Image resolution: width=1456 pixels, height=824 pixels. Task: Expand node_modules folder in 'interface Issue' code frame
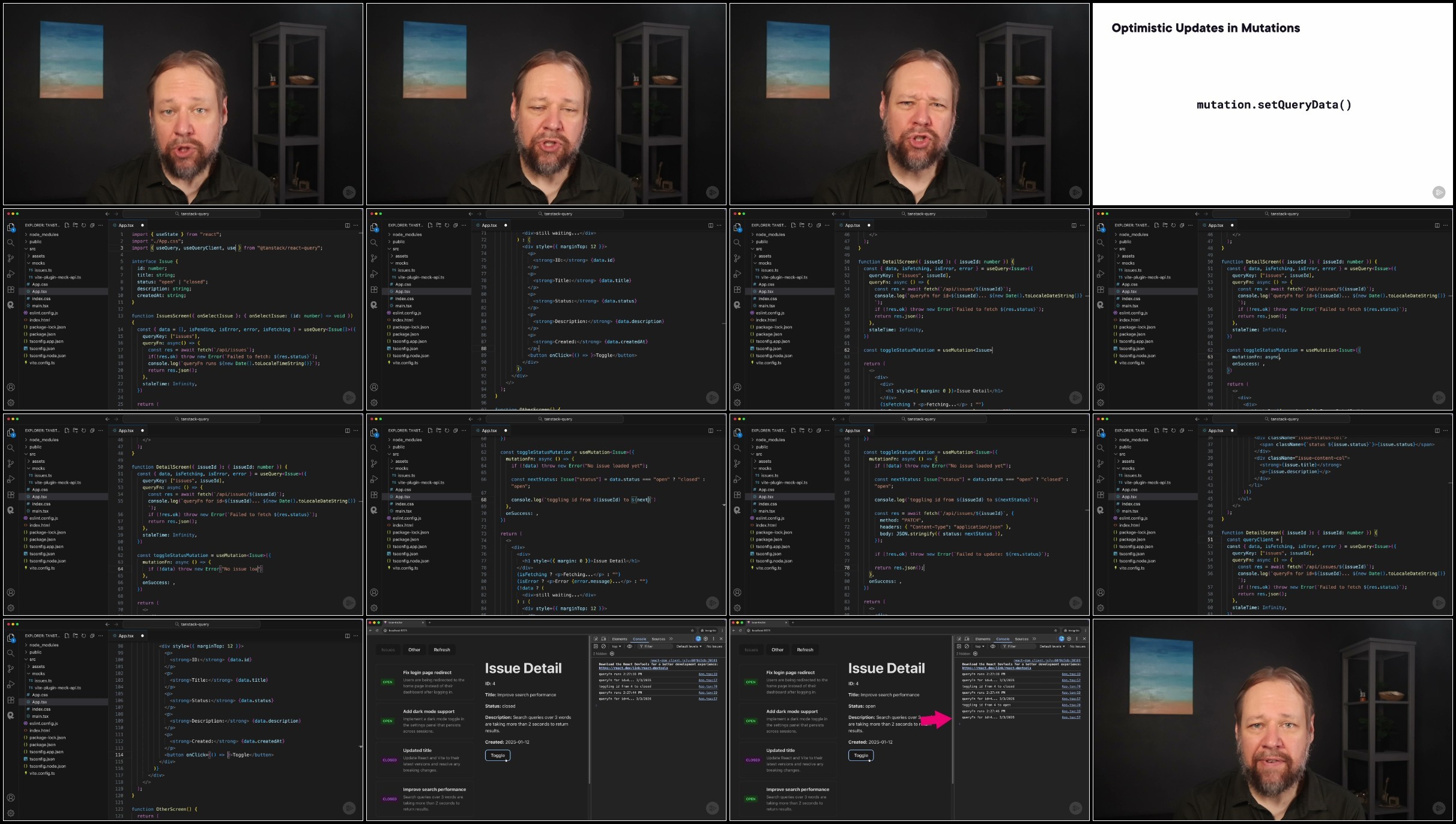(44, 235)
